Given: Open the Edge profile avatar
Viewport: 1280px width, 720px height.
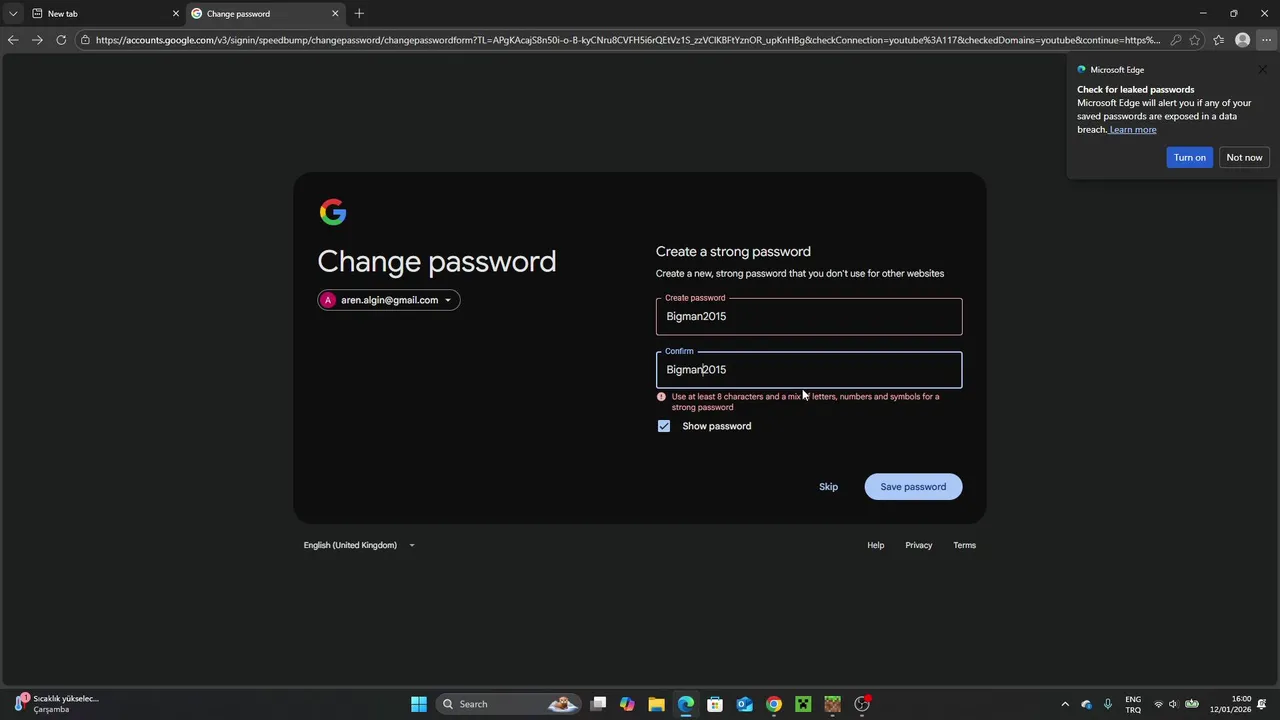Looking at the screenshot, I should coord(1242,40).
